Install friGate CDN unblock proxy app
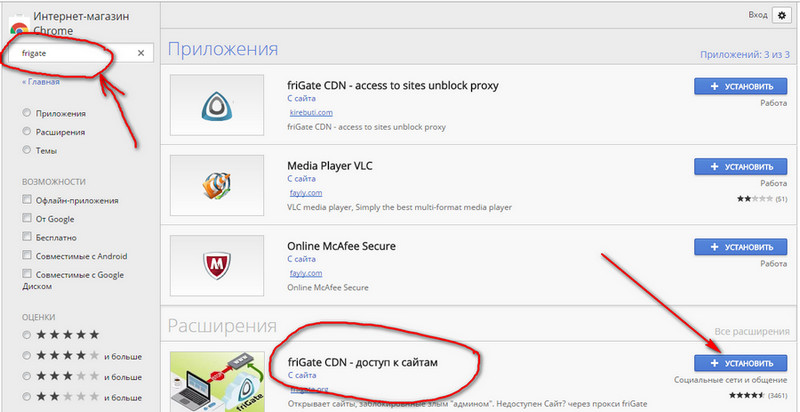The width and height of the screenshot is (800, 412). pyautogui.click(x=740, y=87)
